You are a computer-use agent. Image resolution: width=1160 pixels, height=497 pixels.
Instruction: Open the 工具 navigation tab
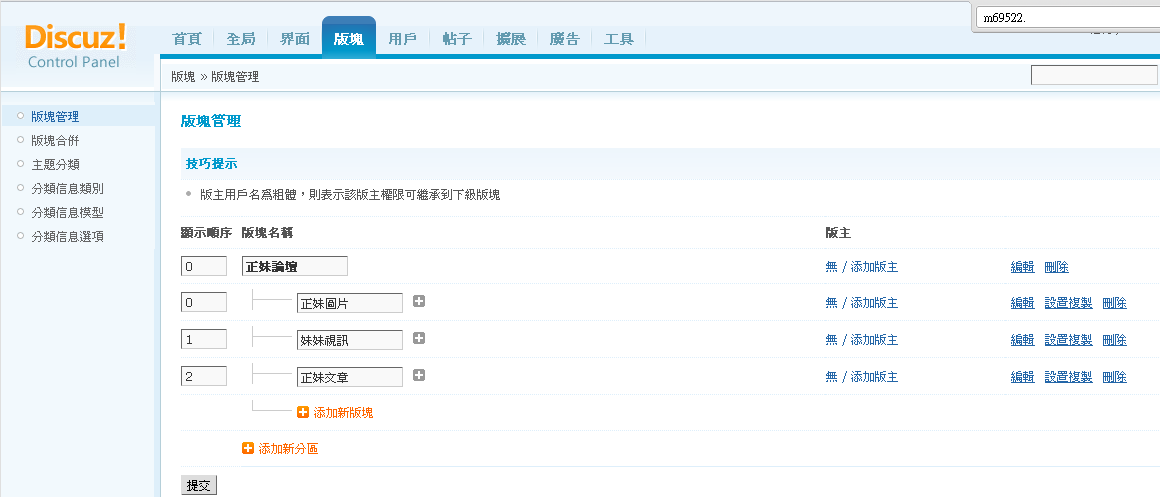[619, 39]
